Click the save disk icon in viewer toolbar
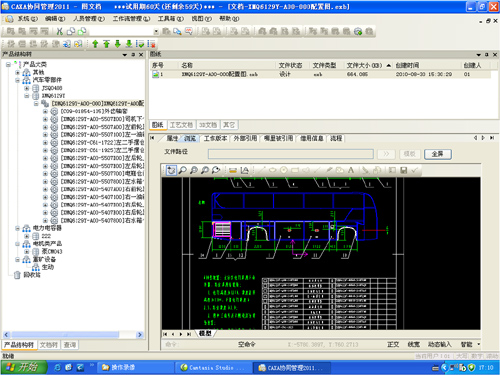The image size is (500, 375). coord(404,170)
